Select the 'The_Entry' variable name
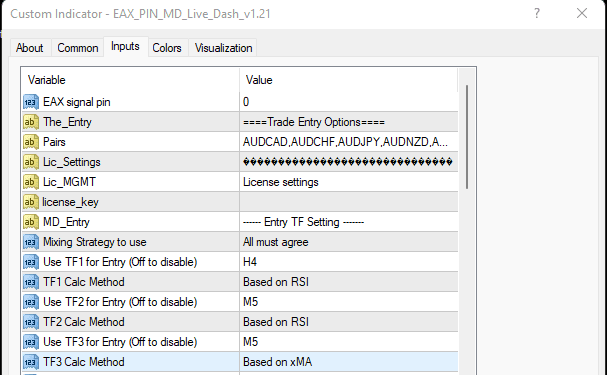 click(x=67, y=122)
